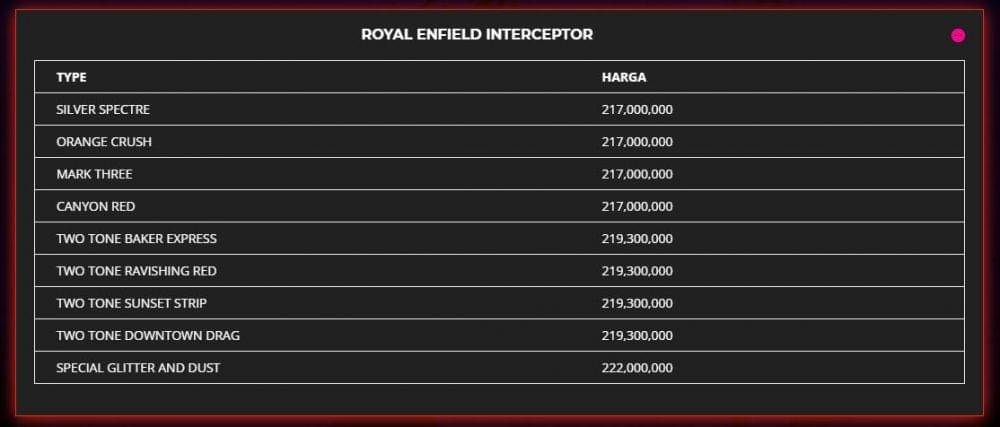Select the Orange Crush type cell
The width and height of the screenshot is (1000, 427).
104,142
